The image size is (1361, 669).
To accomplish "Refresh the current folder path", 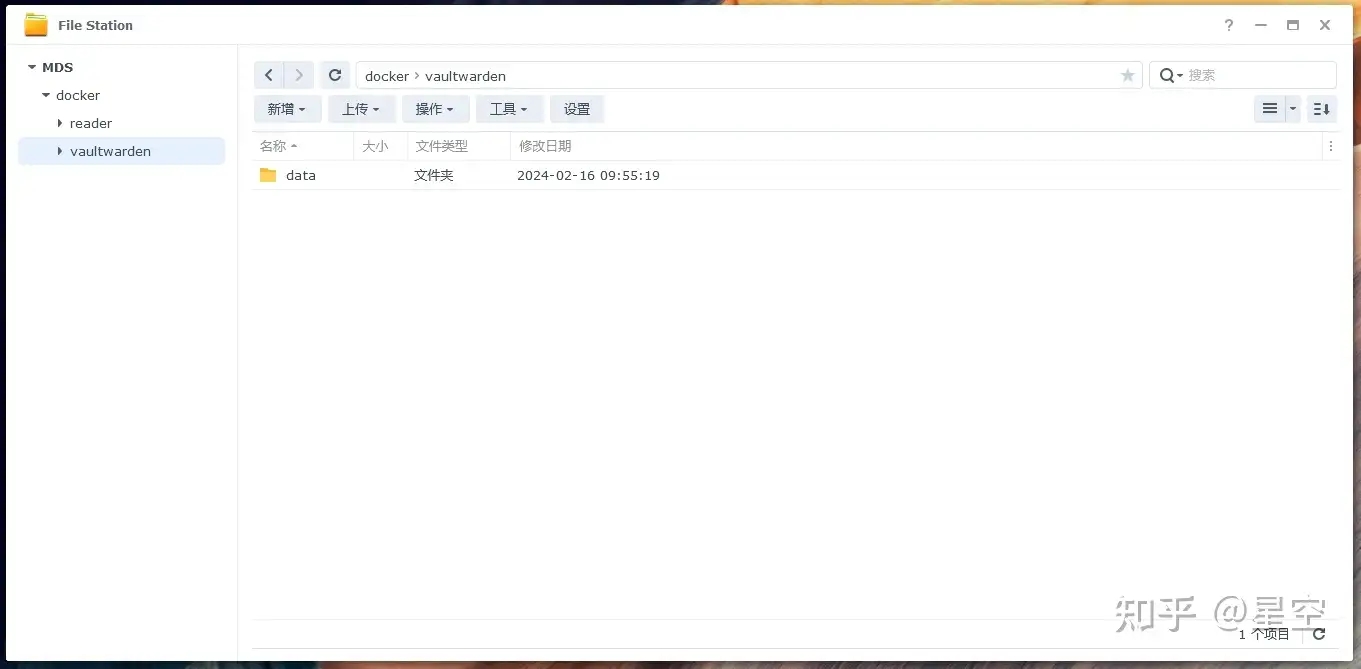I will 335,76.
